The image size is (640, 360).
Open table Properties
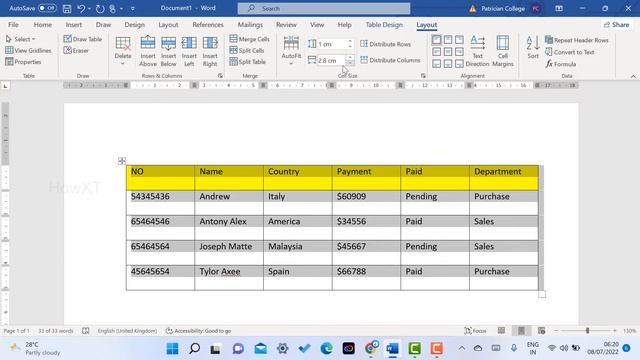[23, 62]
